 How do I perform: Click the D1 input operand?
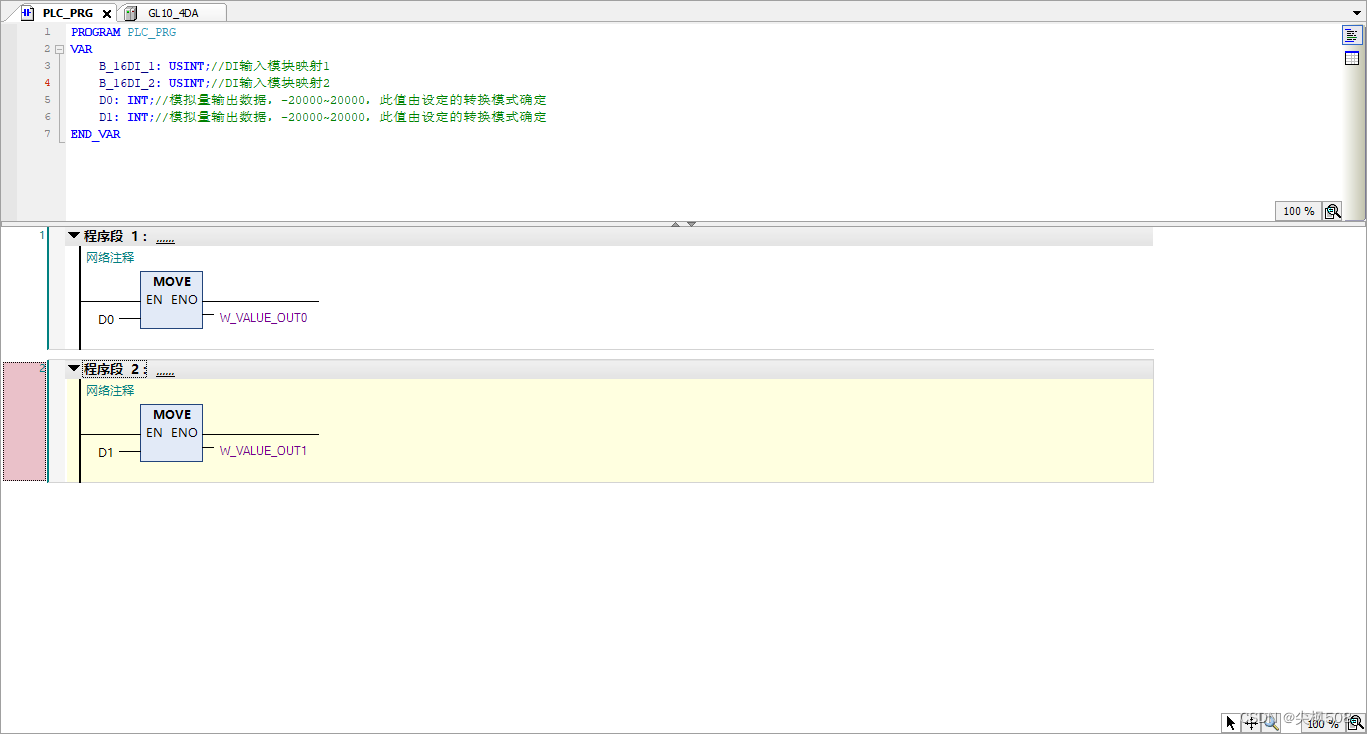(x=106, y=452)
